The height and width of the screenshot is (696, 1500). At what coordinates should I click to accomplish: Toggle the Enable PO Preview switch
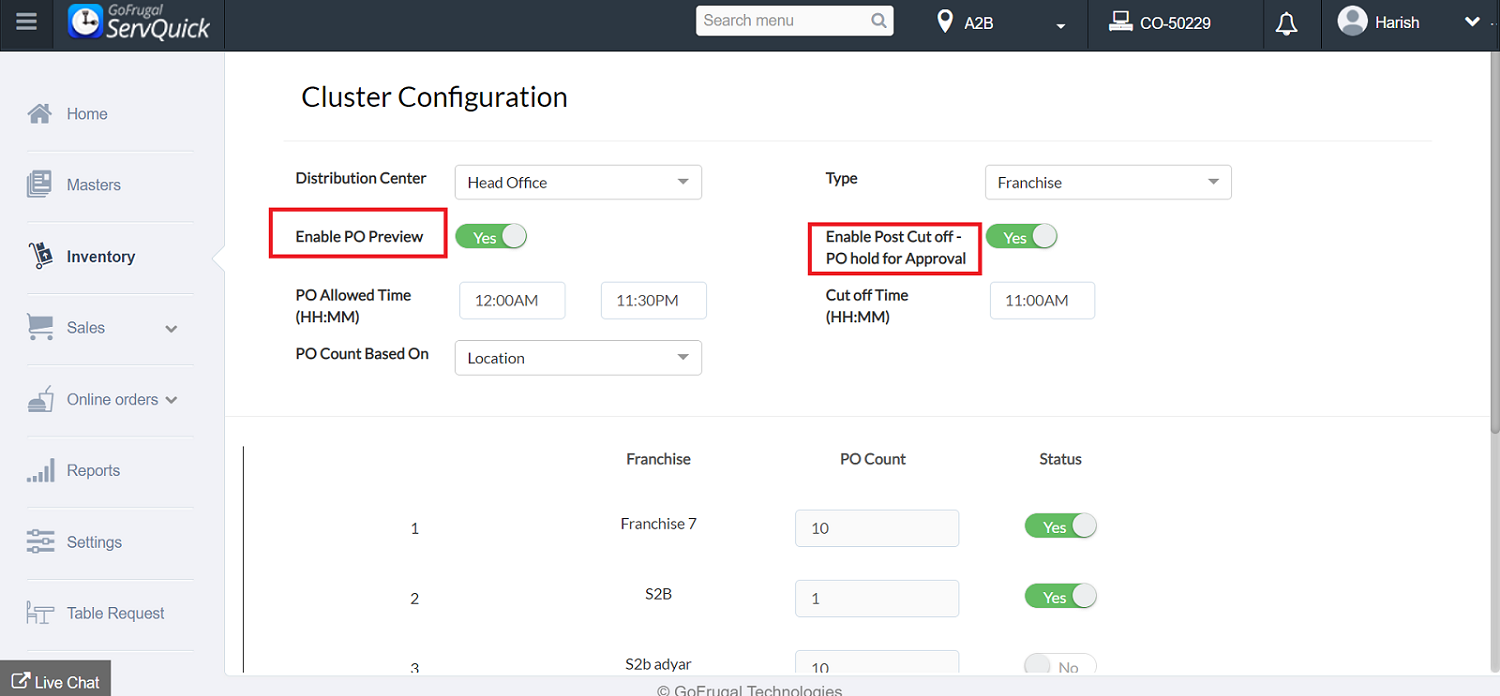point(490,237)
